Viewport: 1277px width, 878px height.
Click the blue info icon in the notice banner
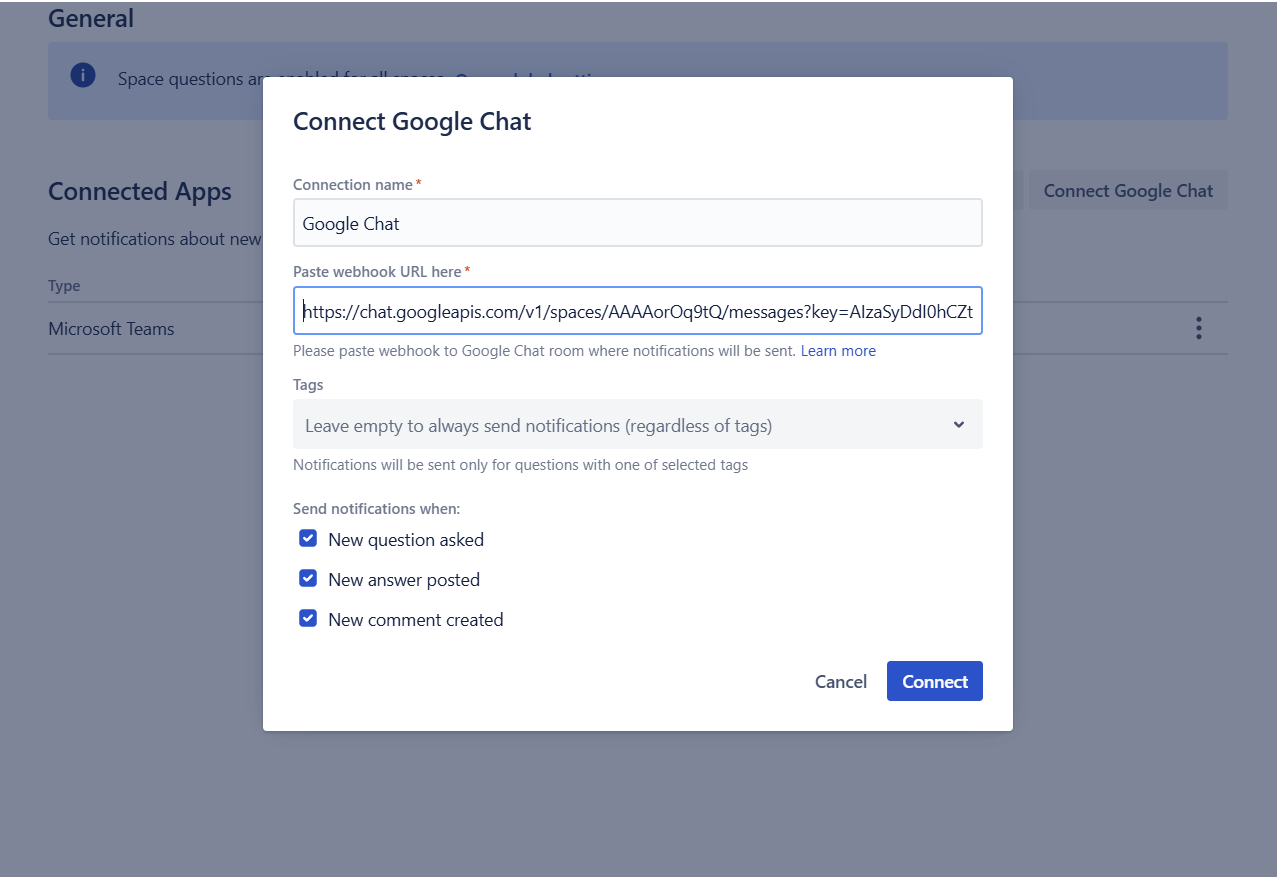tap(82, 75)
